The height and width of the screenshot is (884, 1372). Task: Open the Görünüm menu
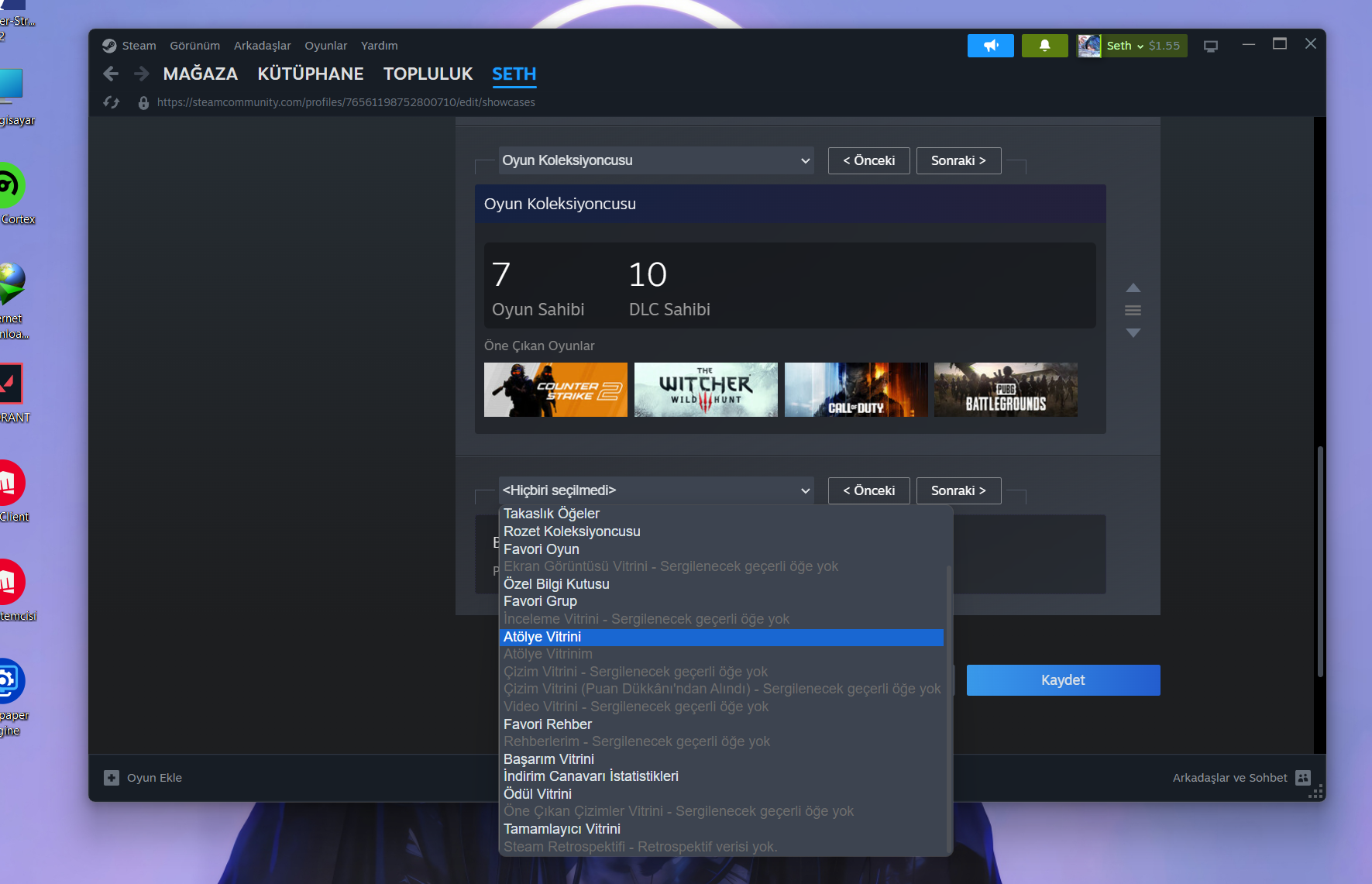click(x=195, y=46)
